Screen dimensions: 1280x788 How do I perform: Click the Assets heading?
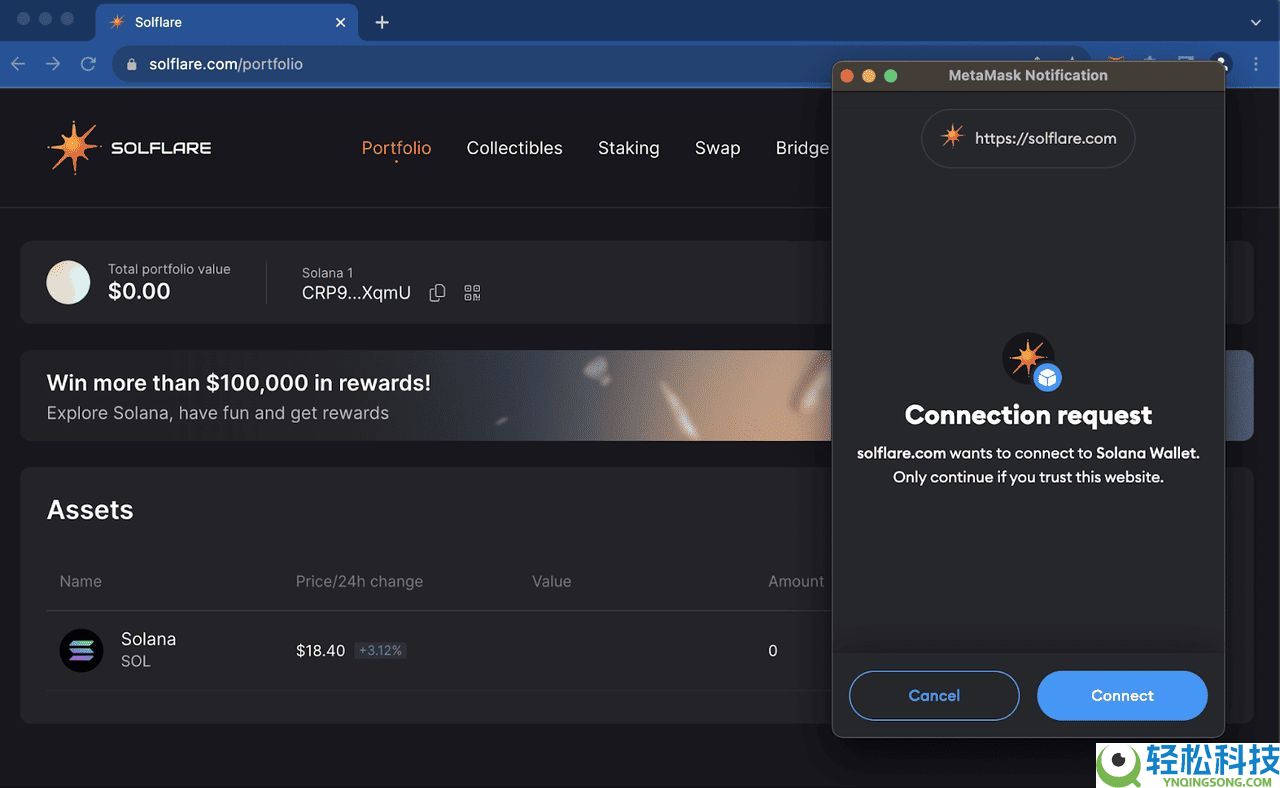(90, 510)
